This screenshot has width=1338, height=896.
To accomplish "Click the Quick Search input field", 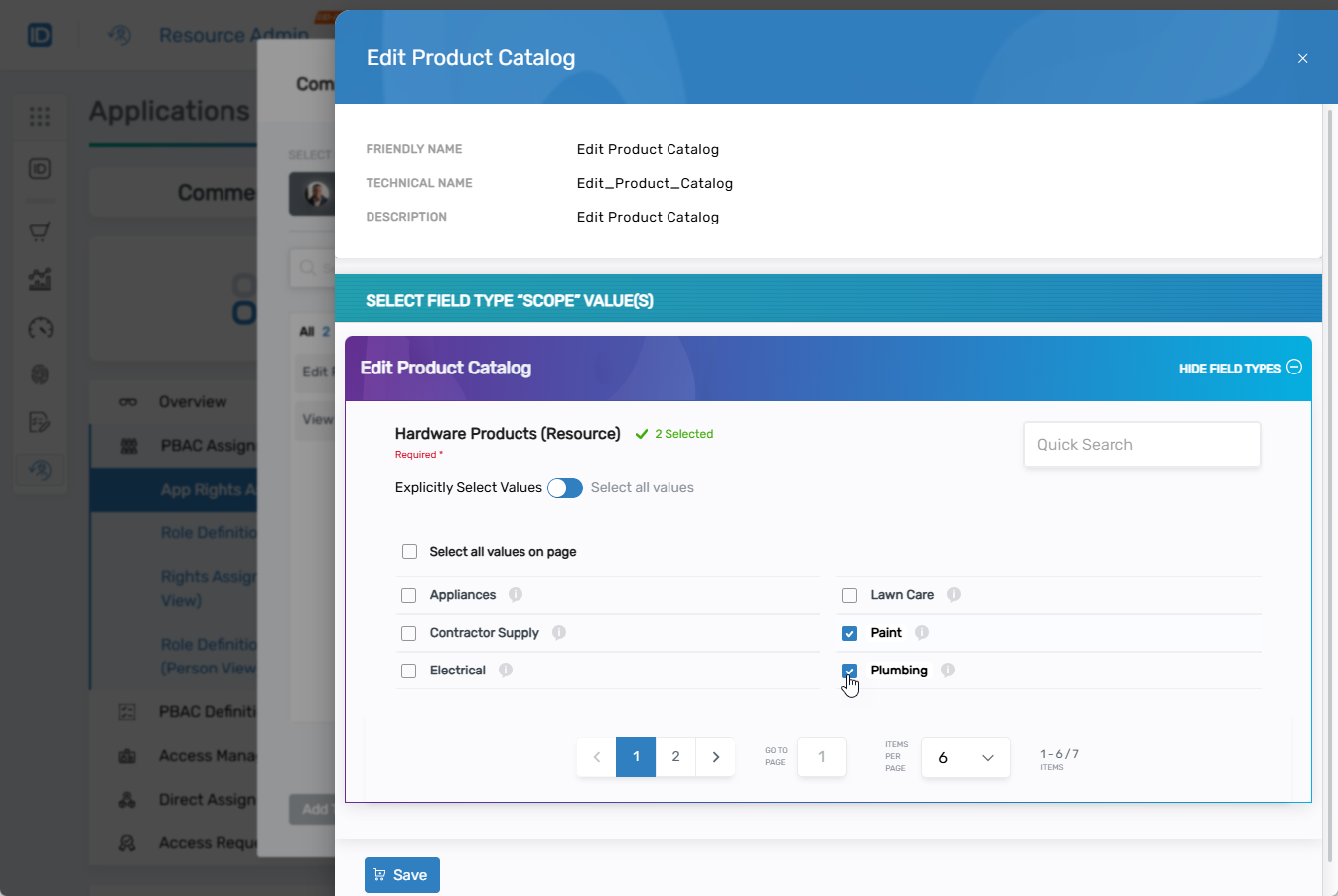I will [1141, 445].
